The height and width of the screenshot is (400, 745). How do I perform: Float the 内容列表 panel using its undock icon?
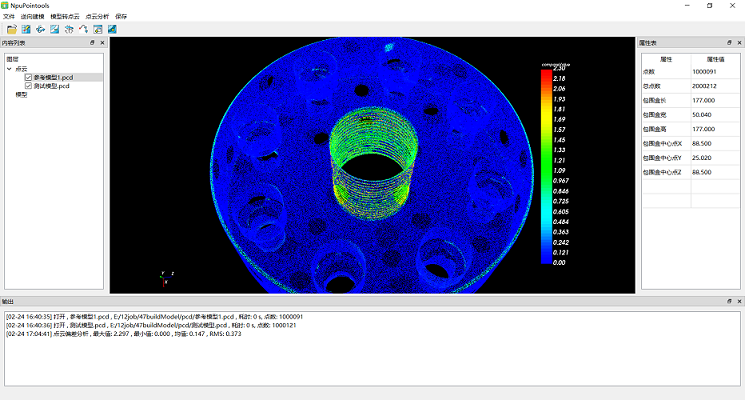[92, 43]
